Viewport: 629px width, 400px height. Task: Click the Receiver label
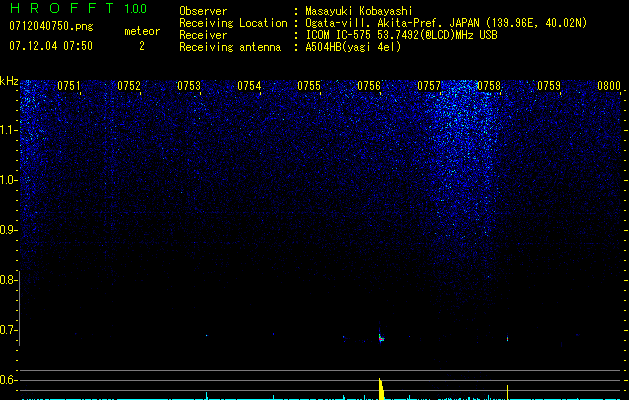point(203,35)
